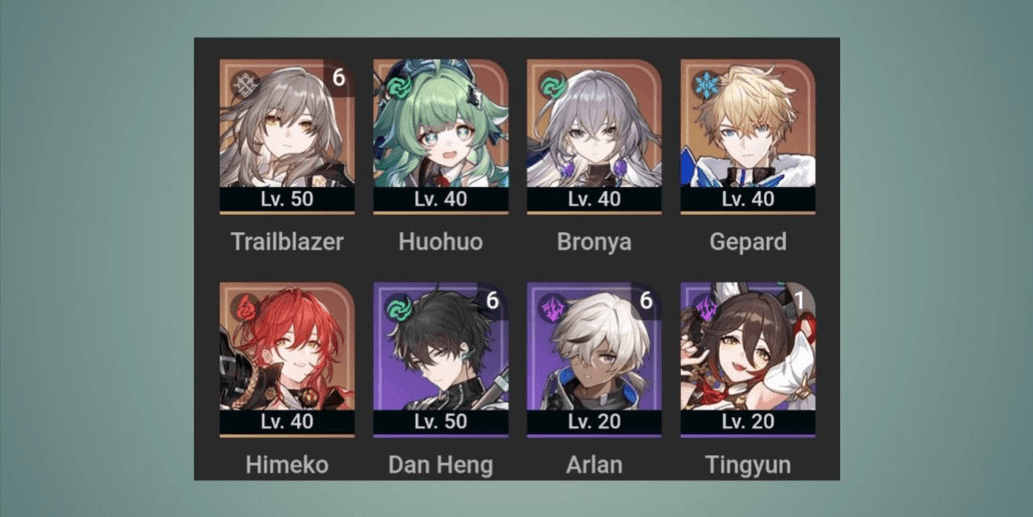Image resolution: width=1033 pixels, height=517 pixels.
Task: Select Trailblazer's character portrait
Action: (287, 136)
